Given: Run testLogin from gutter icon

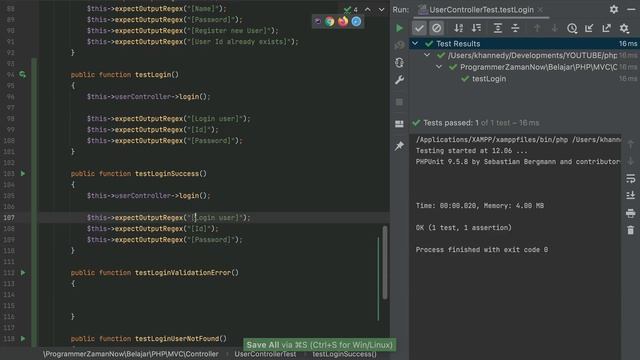Looking at the screenshot, I should [23, 74].
